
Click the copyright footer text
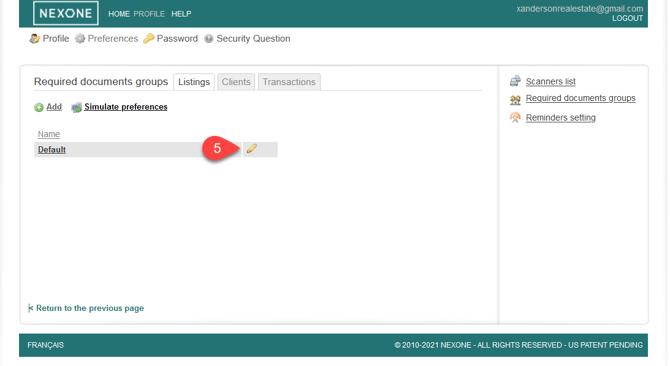[x=518, y=345]
